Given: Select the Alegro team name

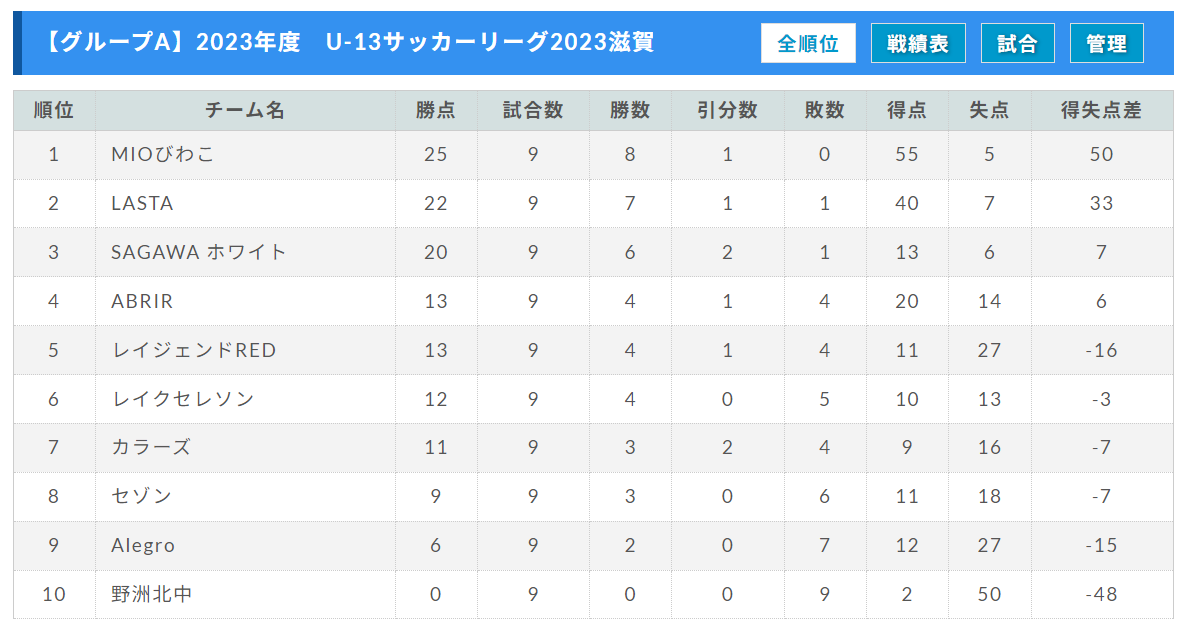Looking at the screenshot, I should [x=143, y=545].
